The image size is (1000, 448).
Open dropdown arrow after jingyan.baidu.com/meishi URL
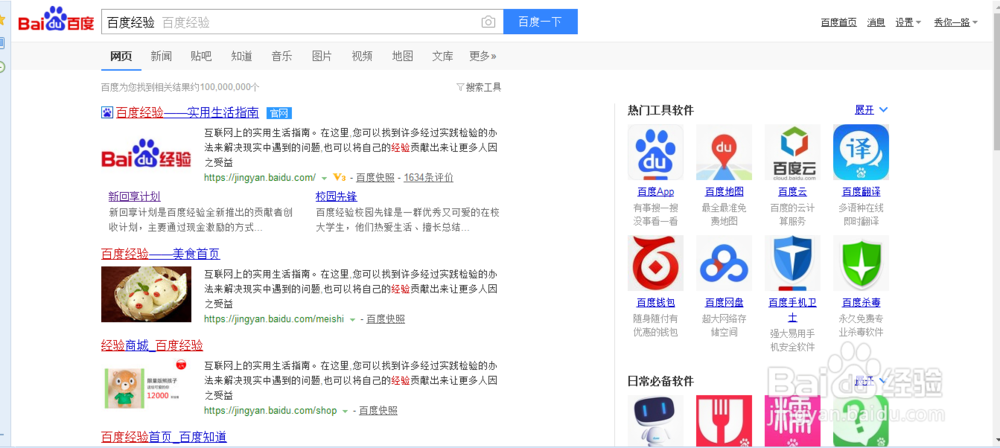point(352,319)
